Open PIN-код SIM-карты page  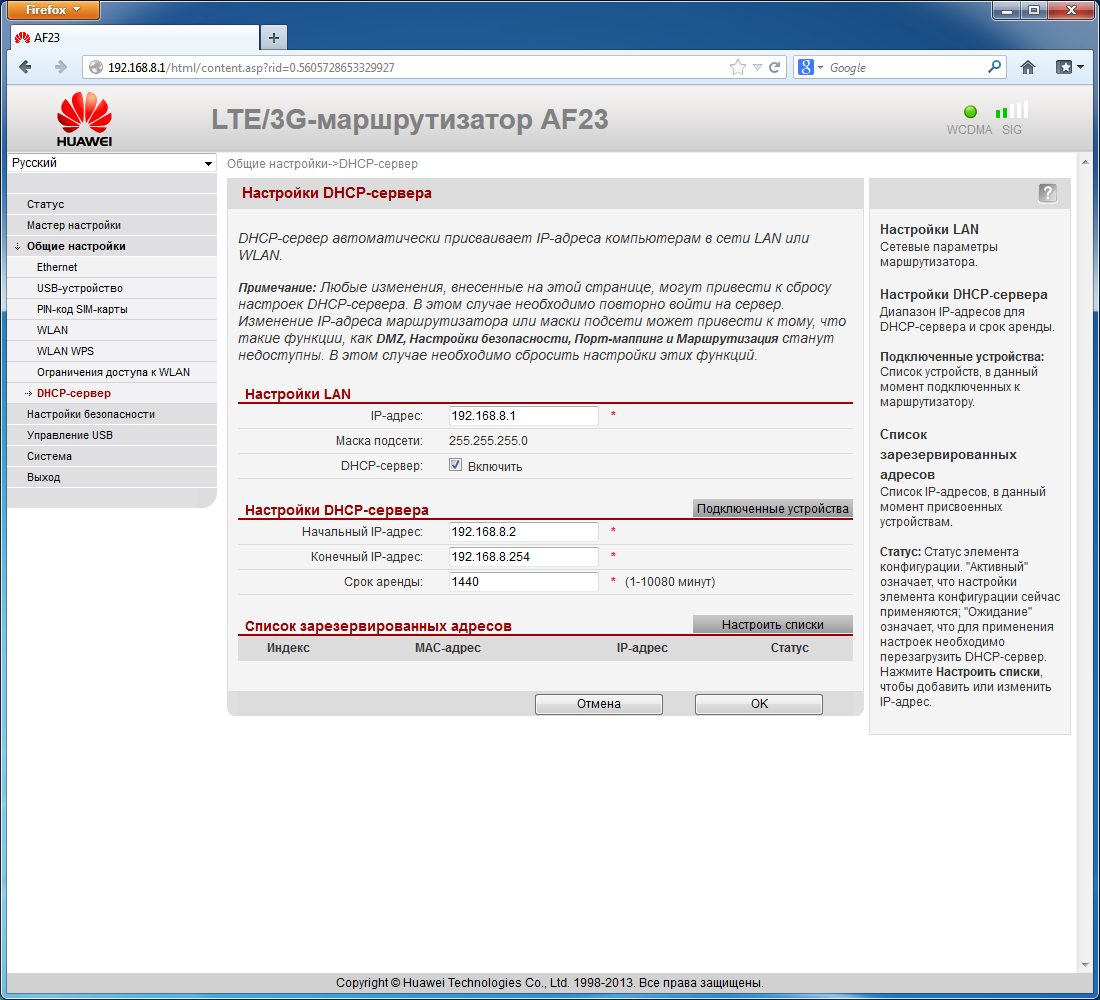(x=112, y=309)
